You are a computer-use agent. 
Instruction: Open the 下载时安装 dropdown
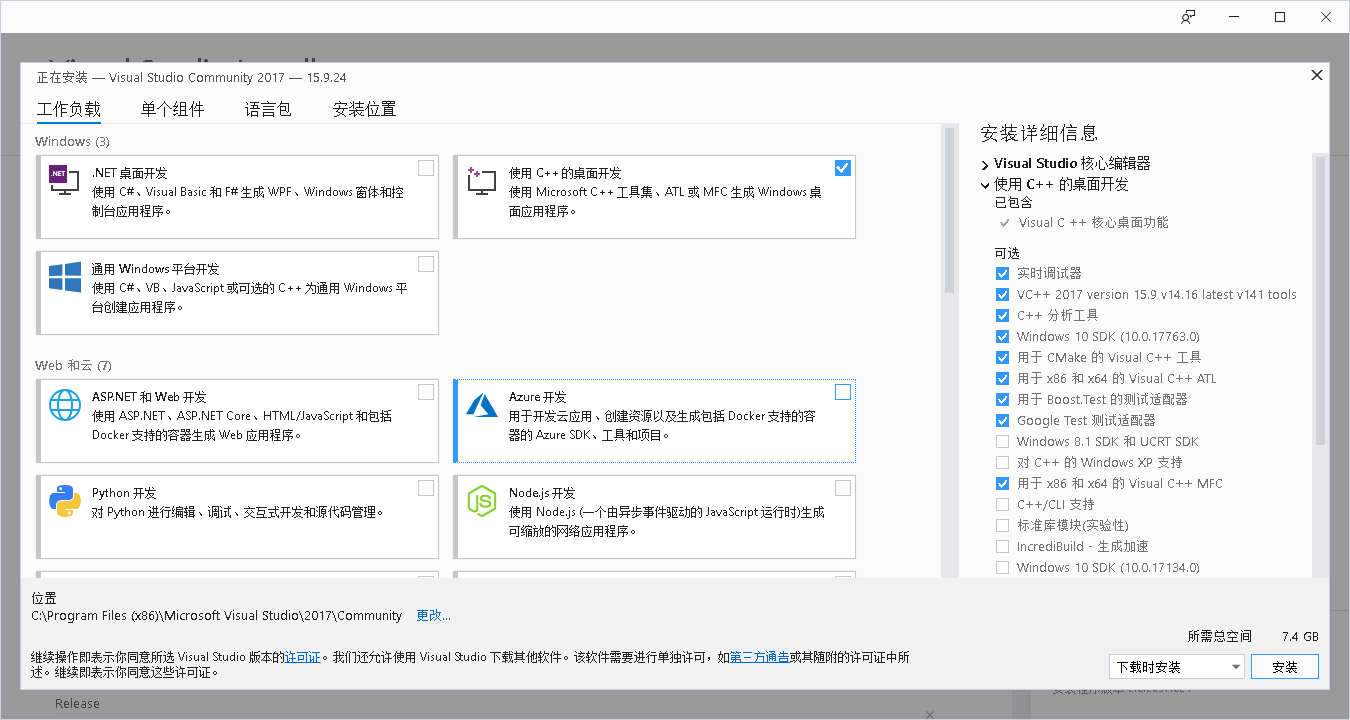(1177, 667)
